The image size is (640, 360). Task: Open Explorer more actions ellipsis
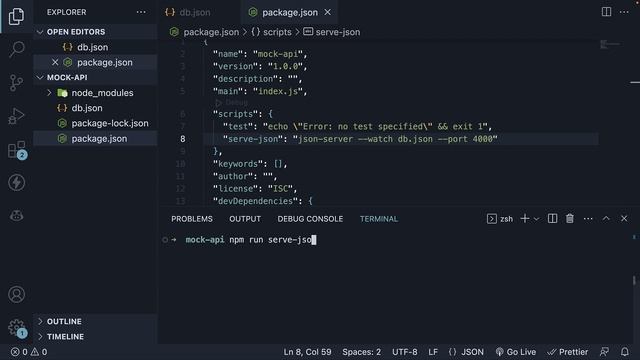point(141,12)
